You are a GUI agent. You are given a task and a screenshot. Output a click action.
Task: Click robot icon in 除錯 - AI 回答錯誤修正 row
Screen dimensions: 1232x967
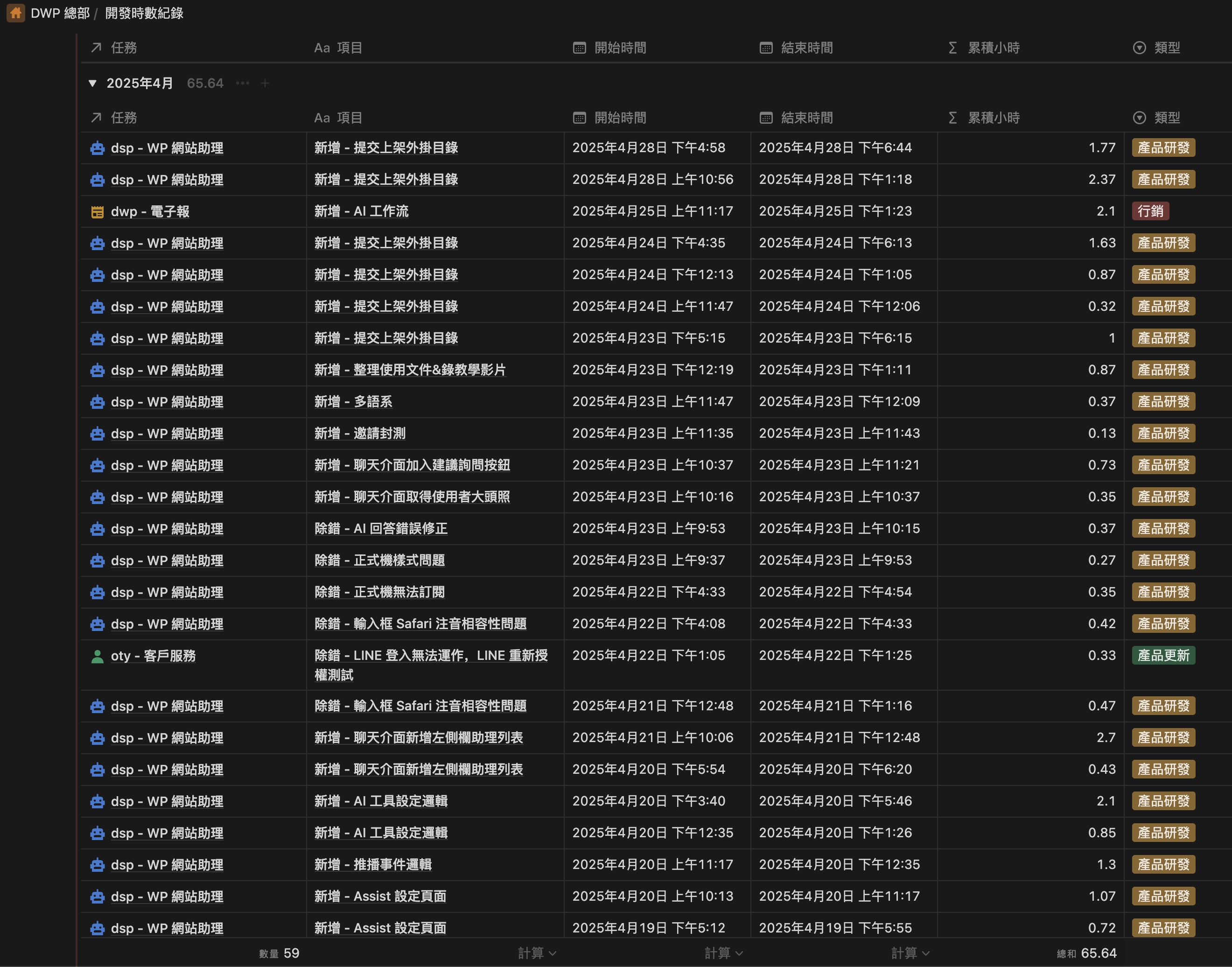tap(98, 529)
